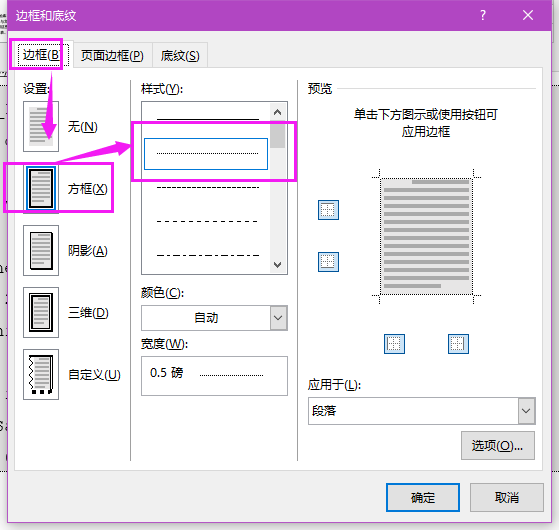Choose the 方框(X) box border setting
The width and height of the screenshot is (559, 530).
[x=41, y=189]
